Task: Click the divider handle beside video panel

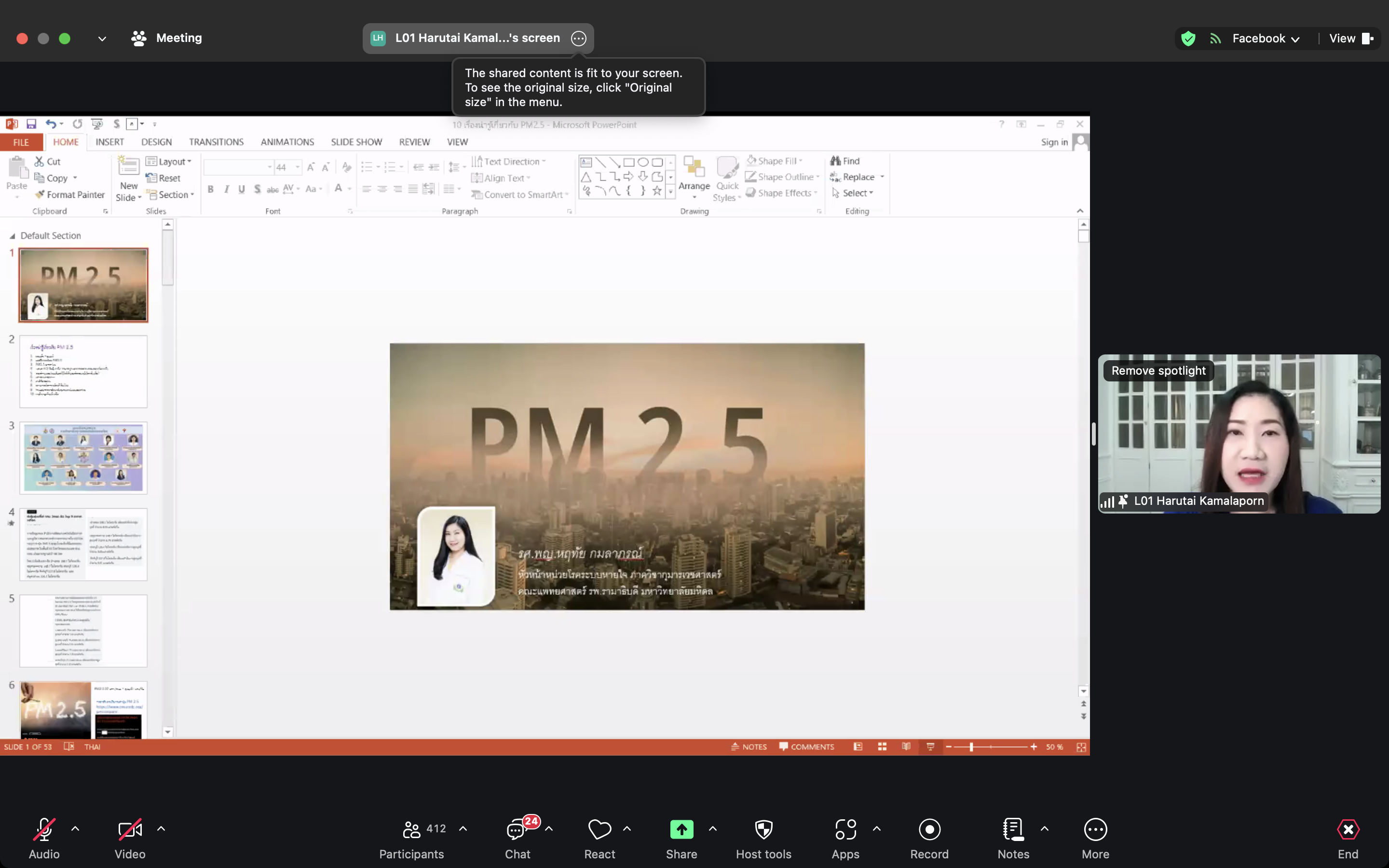Action: tap(1093, 434)
